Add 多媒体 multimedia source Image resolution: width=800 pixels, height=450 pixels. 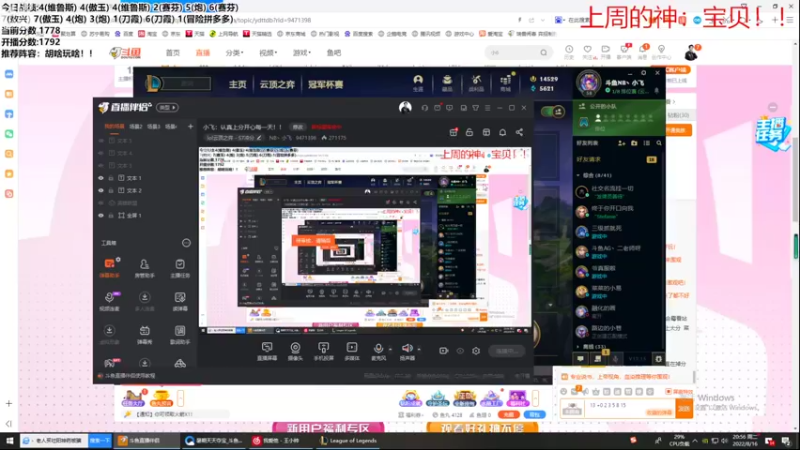point(352,351)
